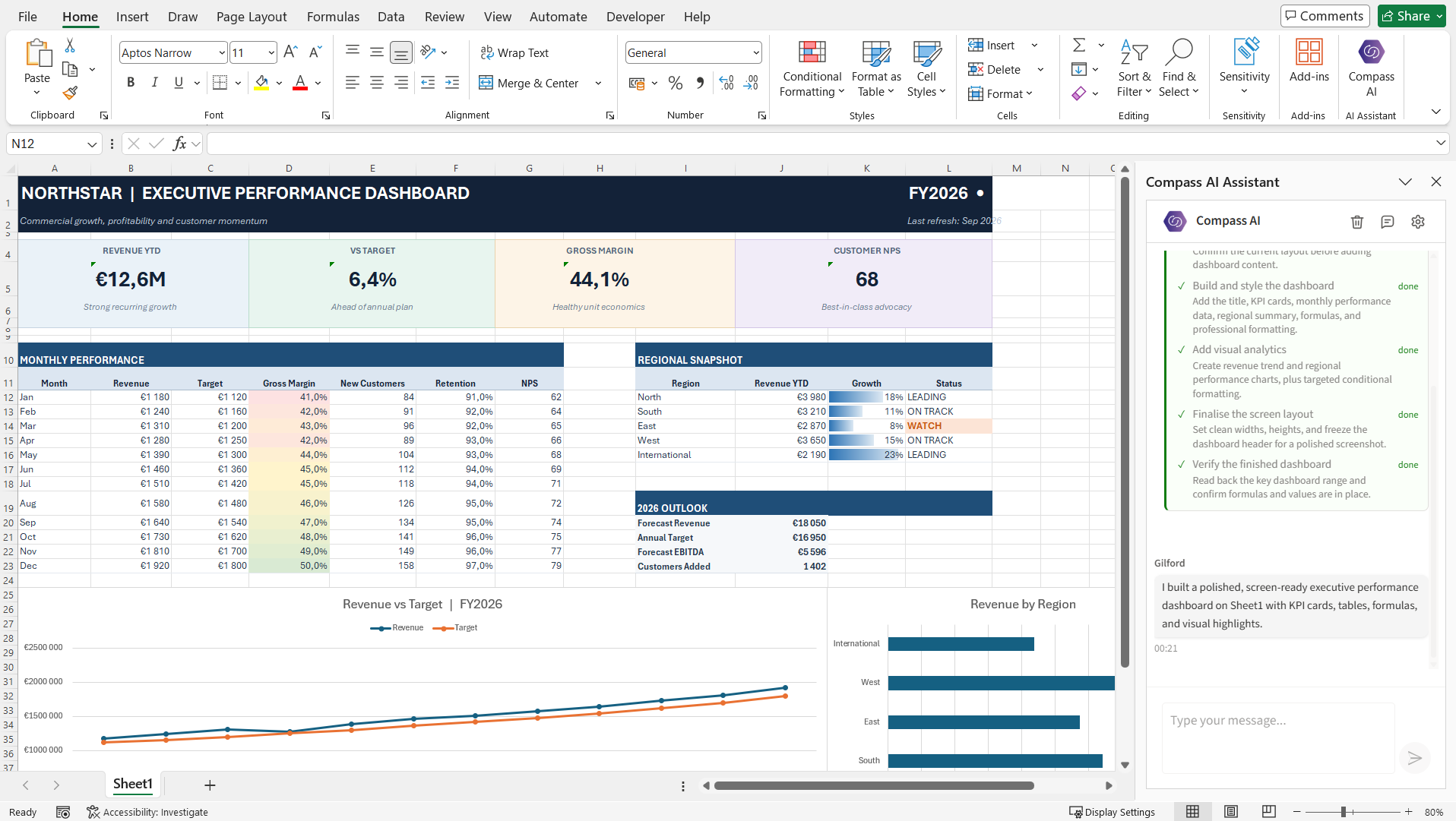The image size is (1456, 821).
Task: Click Display Settings in the status bar
Action: click(x=1112, y=812)
